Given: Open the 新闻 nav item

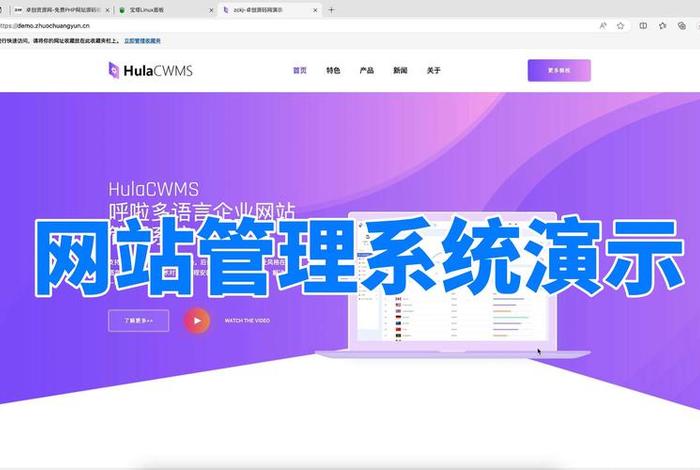Looking at the screenshot, I should click(x=400, y=71).
